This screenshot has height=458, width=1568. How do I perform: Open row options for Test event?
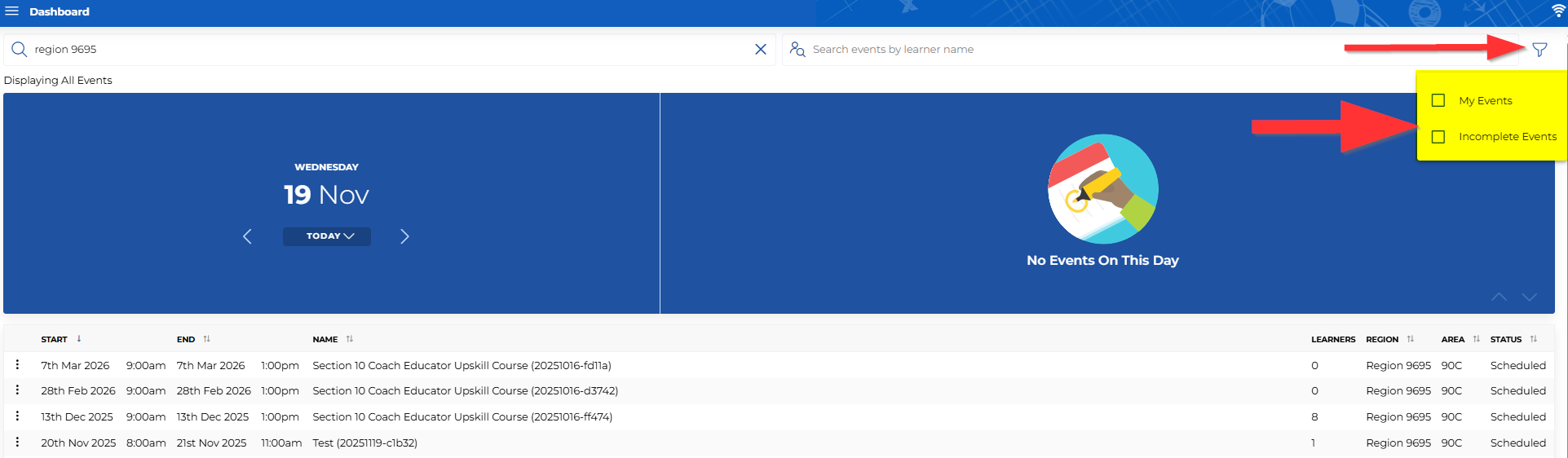click(17, 443)
